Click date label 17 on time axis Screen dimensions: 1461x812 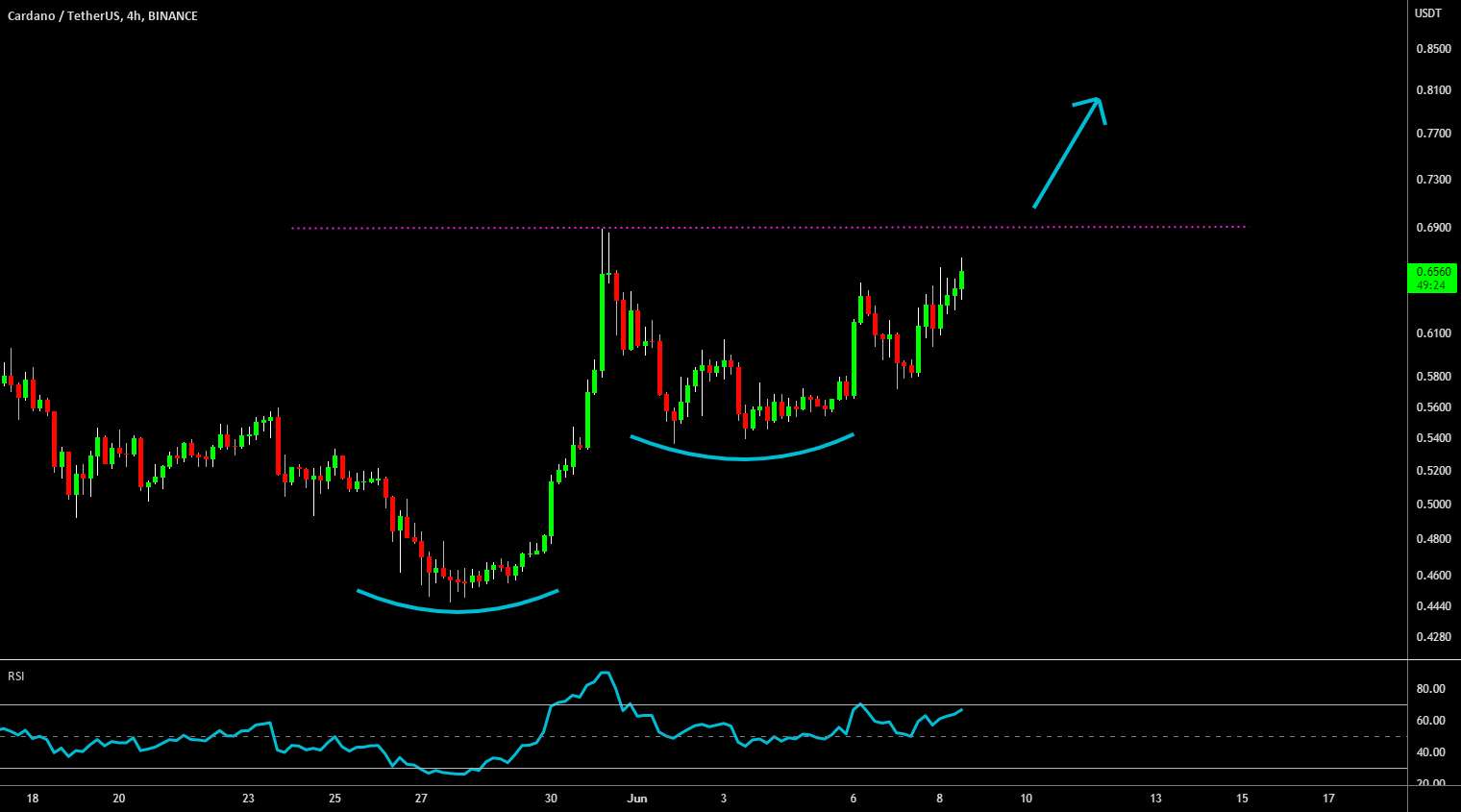[x=1328, y=799]
